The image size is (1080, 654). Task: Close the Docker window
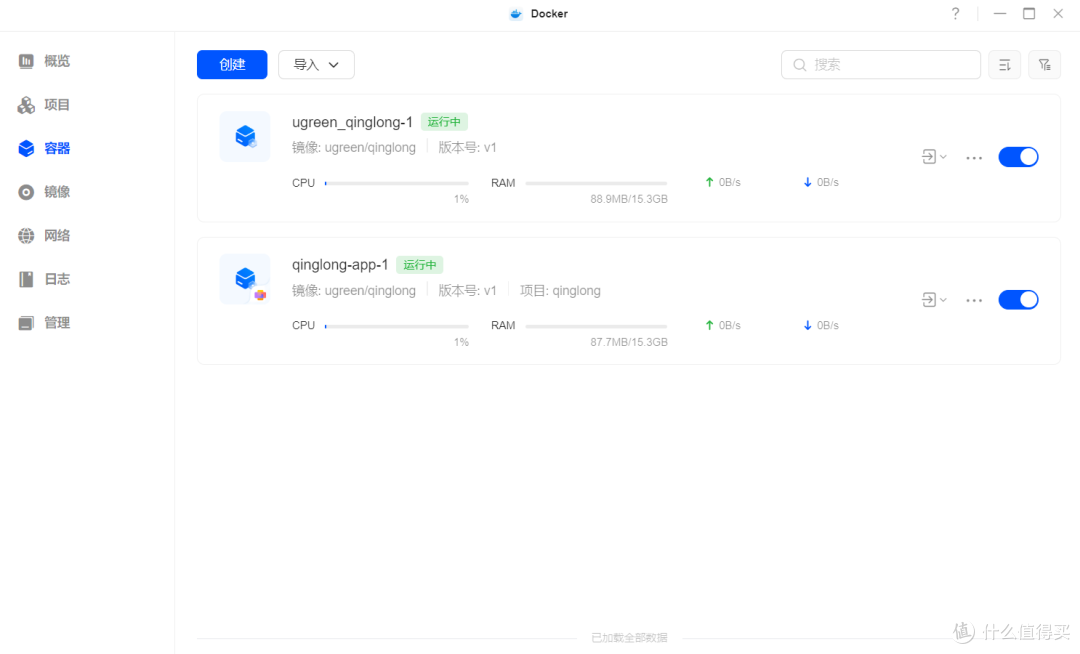point(1058,14)
